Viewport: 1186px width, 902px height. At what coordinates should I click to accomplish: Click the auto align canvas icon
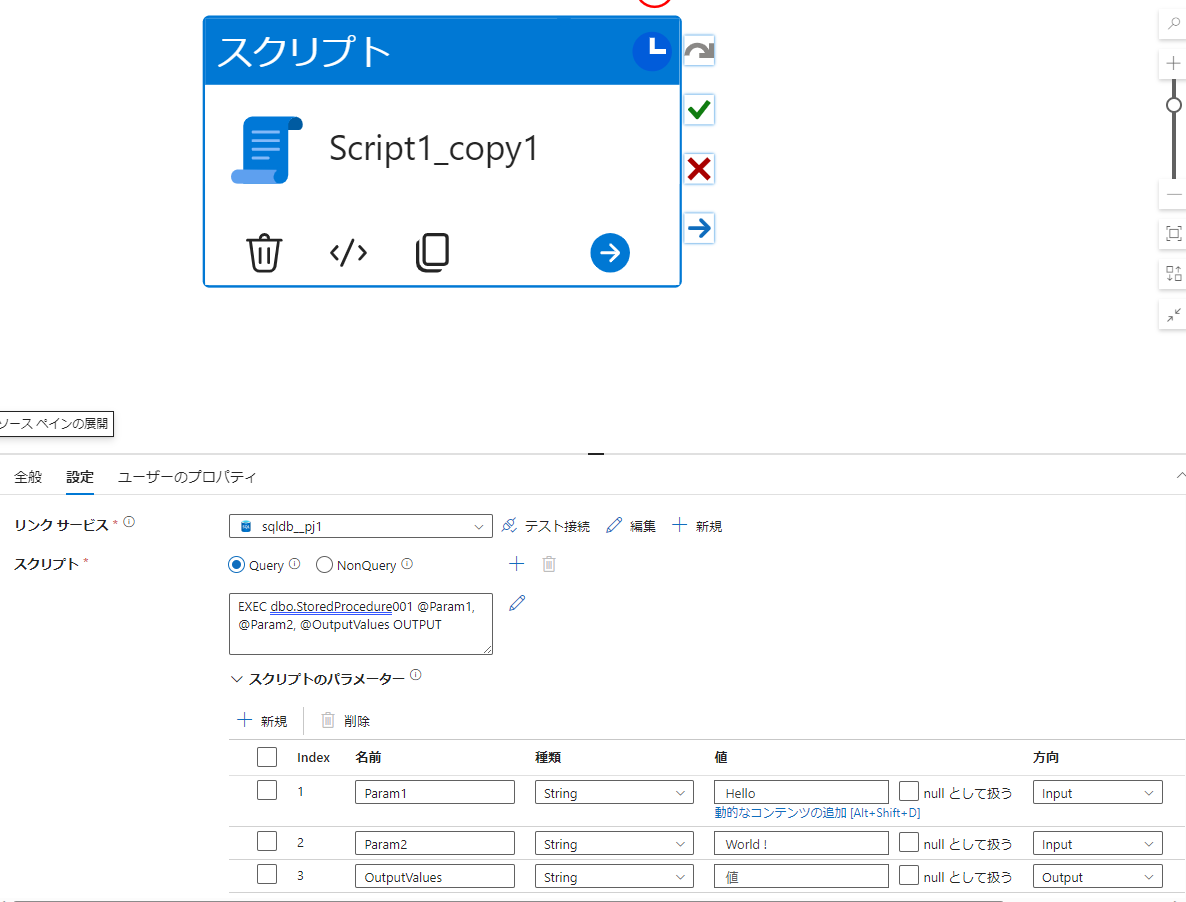[x=1172, y=274]
